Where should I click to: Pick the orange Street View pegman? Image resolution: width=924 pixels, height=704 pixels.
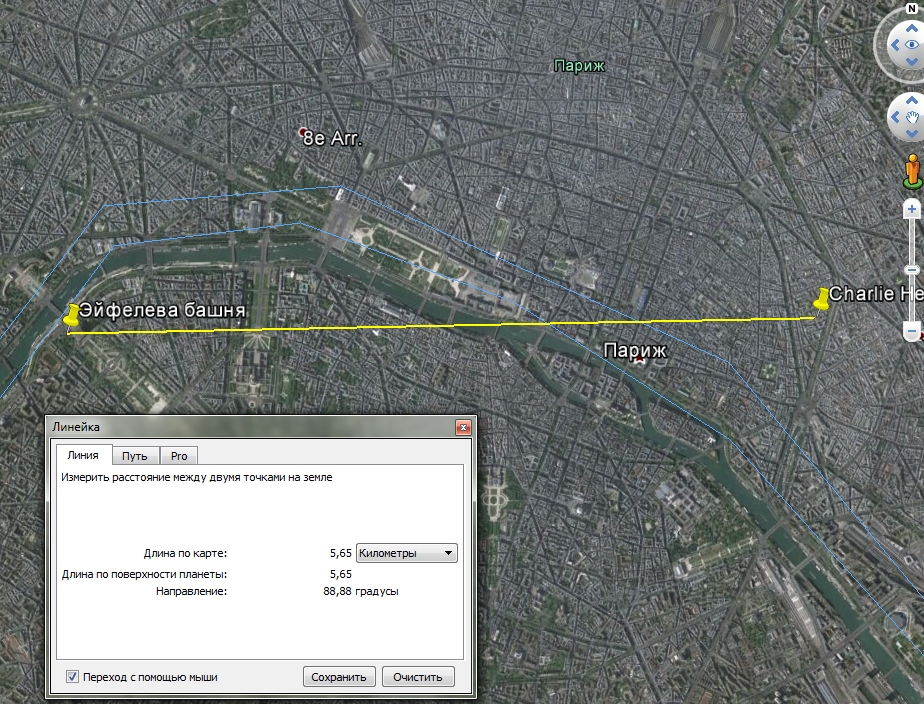click(913, 171)
